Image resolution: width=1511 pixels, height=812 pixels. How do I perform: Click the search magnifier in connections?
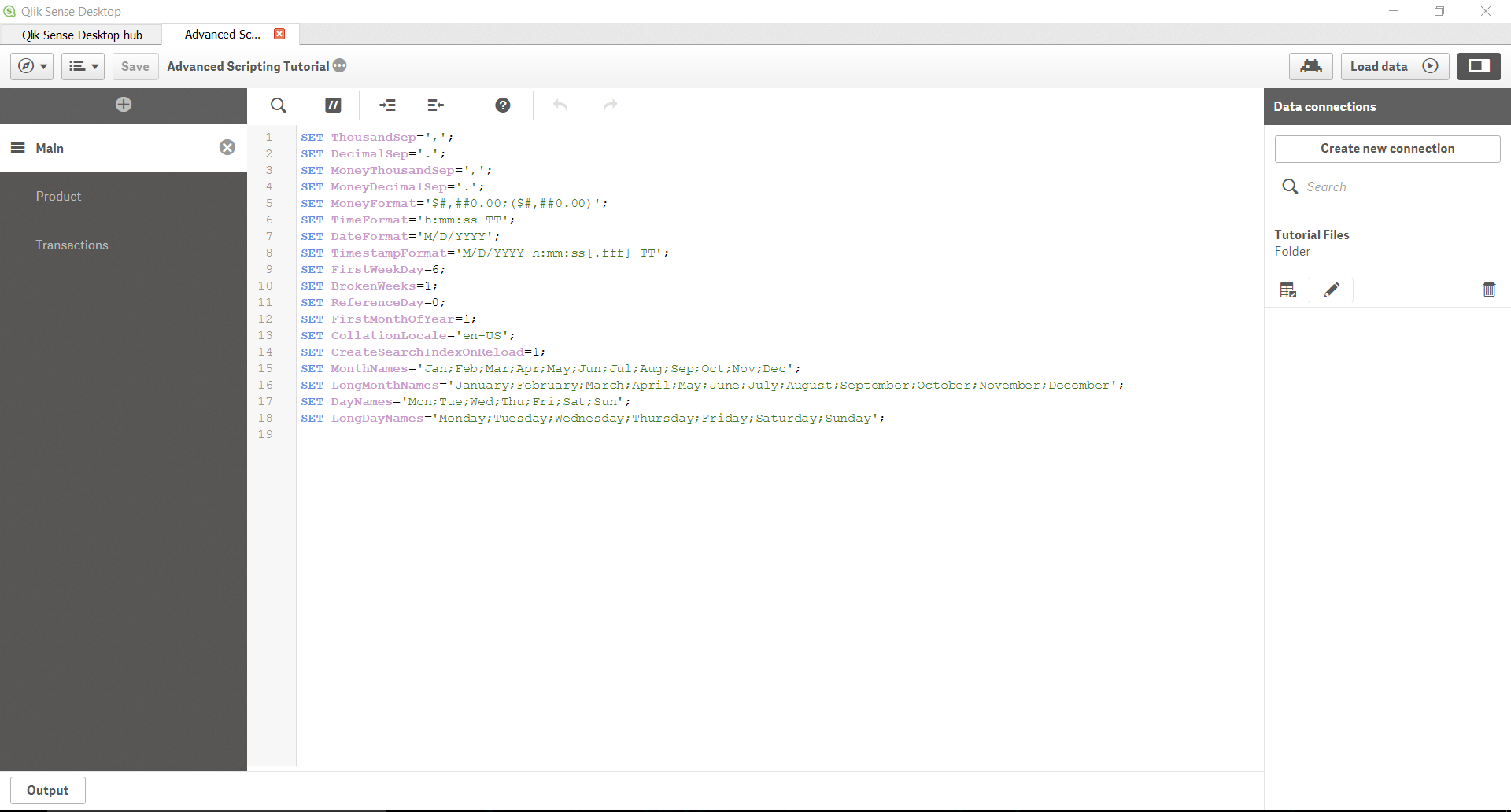[x=1290, y=186]
